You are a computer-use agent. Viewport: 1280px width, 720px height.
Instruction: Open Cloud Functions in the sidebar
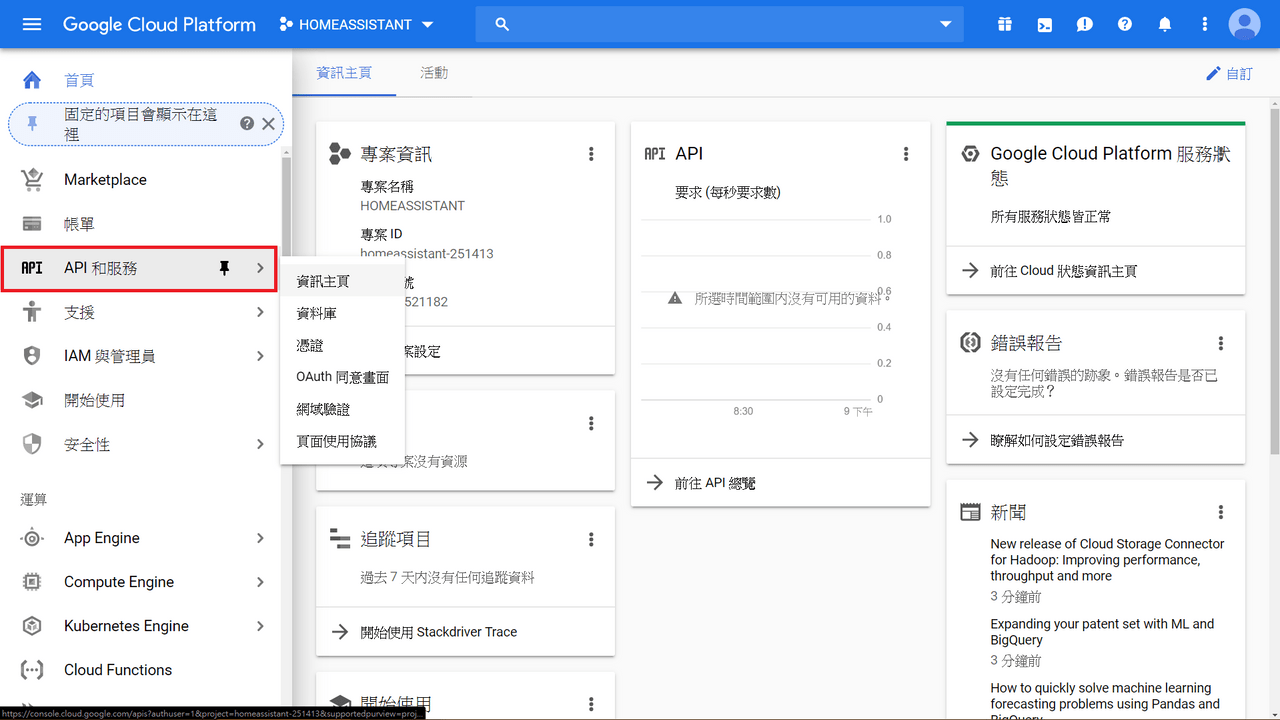point(118,670)
